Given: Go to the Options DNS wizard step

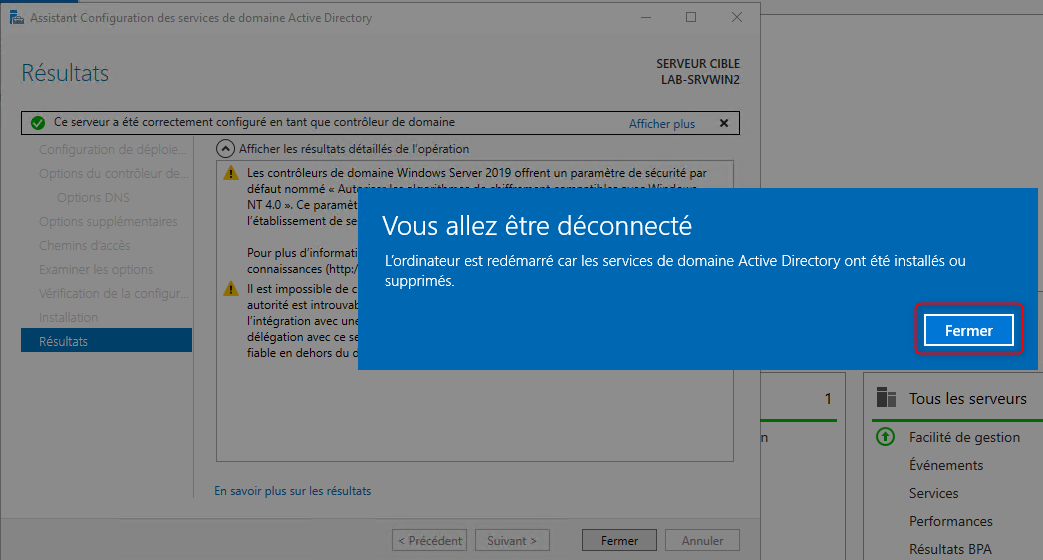Looking at the screenshot, I should click(93, 198).
